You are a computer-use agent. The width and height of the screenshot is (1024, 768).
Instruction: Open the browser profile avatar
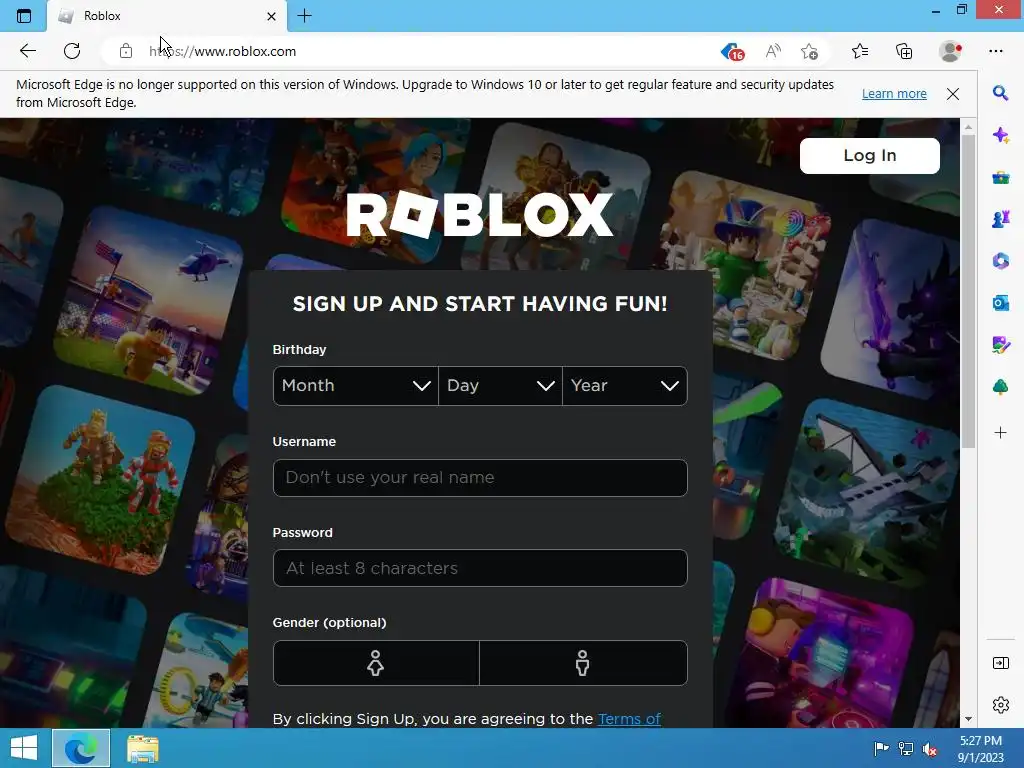[x=950, y=51]
